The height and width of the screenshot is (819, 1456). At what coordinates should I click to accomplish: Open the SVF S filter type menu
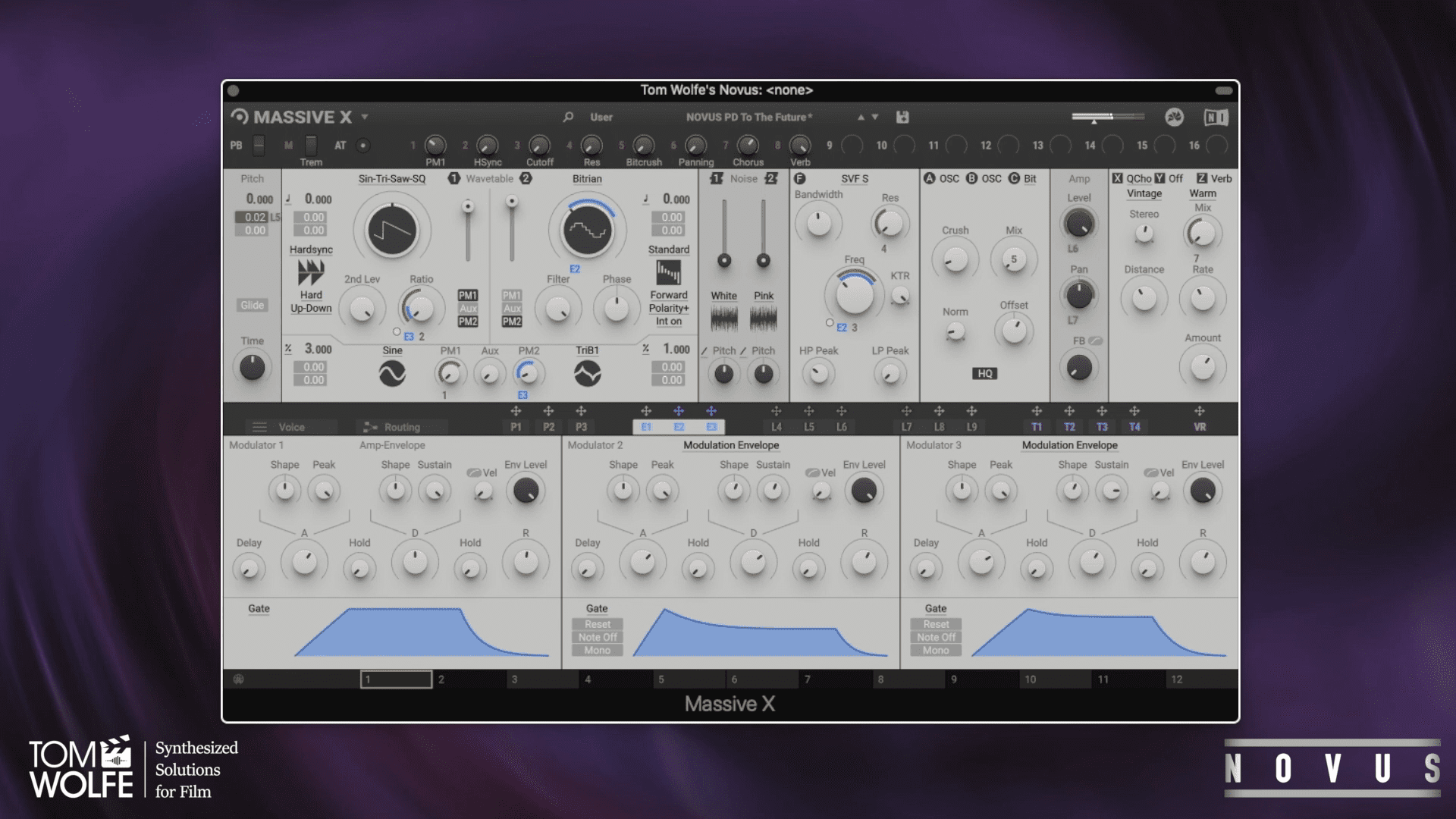(855, 179)
